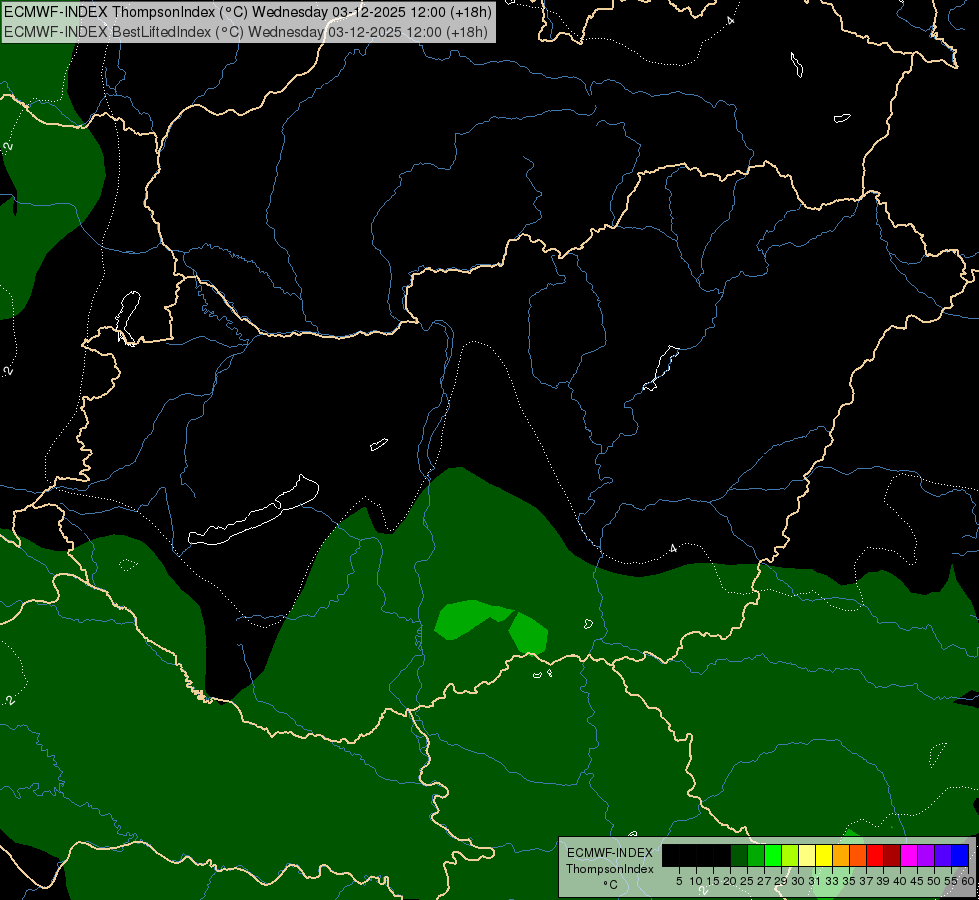Click the legend tick value '60'
The width and height of the screenshot is (979, 900).
[x=968, y=881]
